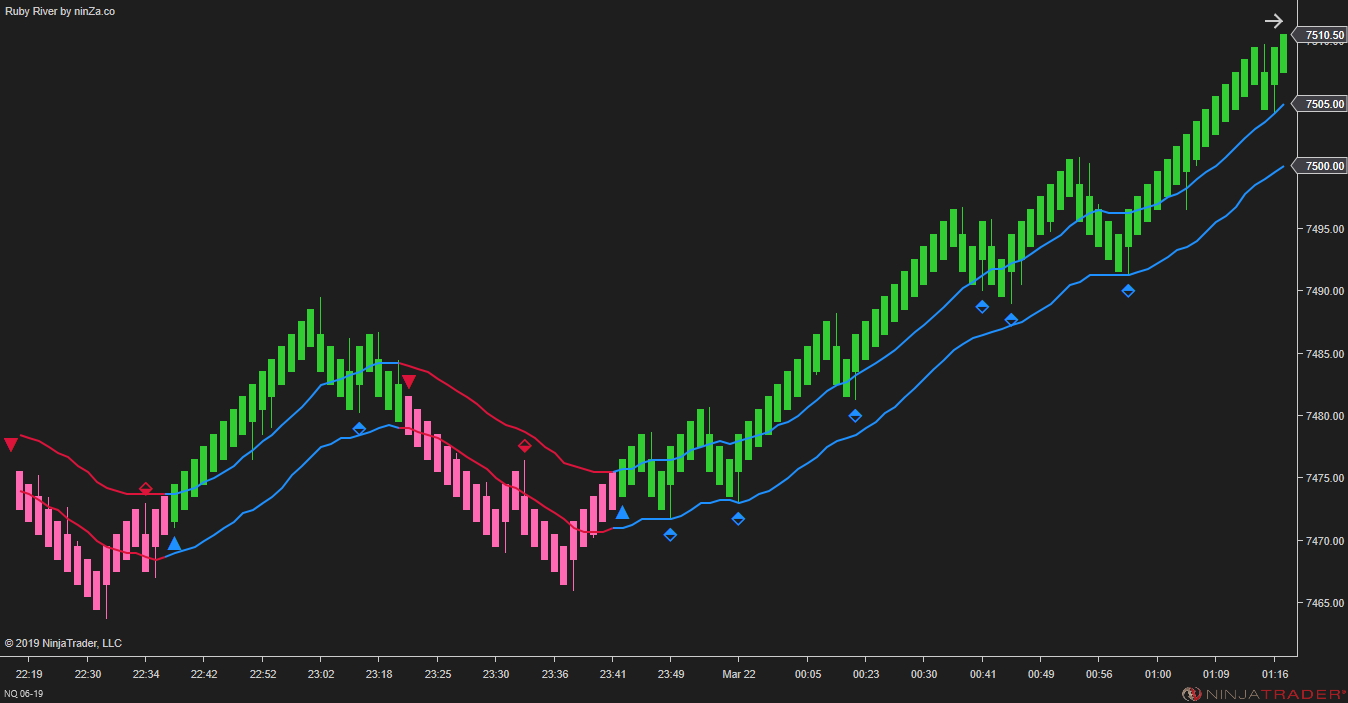Image resolution: width=1348 pixels, height=703 pixels.
Task: Click the vertical price scale on the right
Action: [x=1320, y=400]
